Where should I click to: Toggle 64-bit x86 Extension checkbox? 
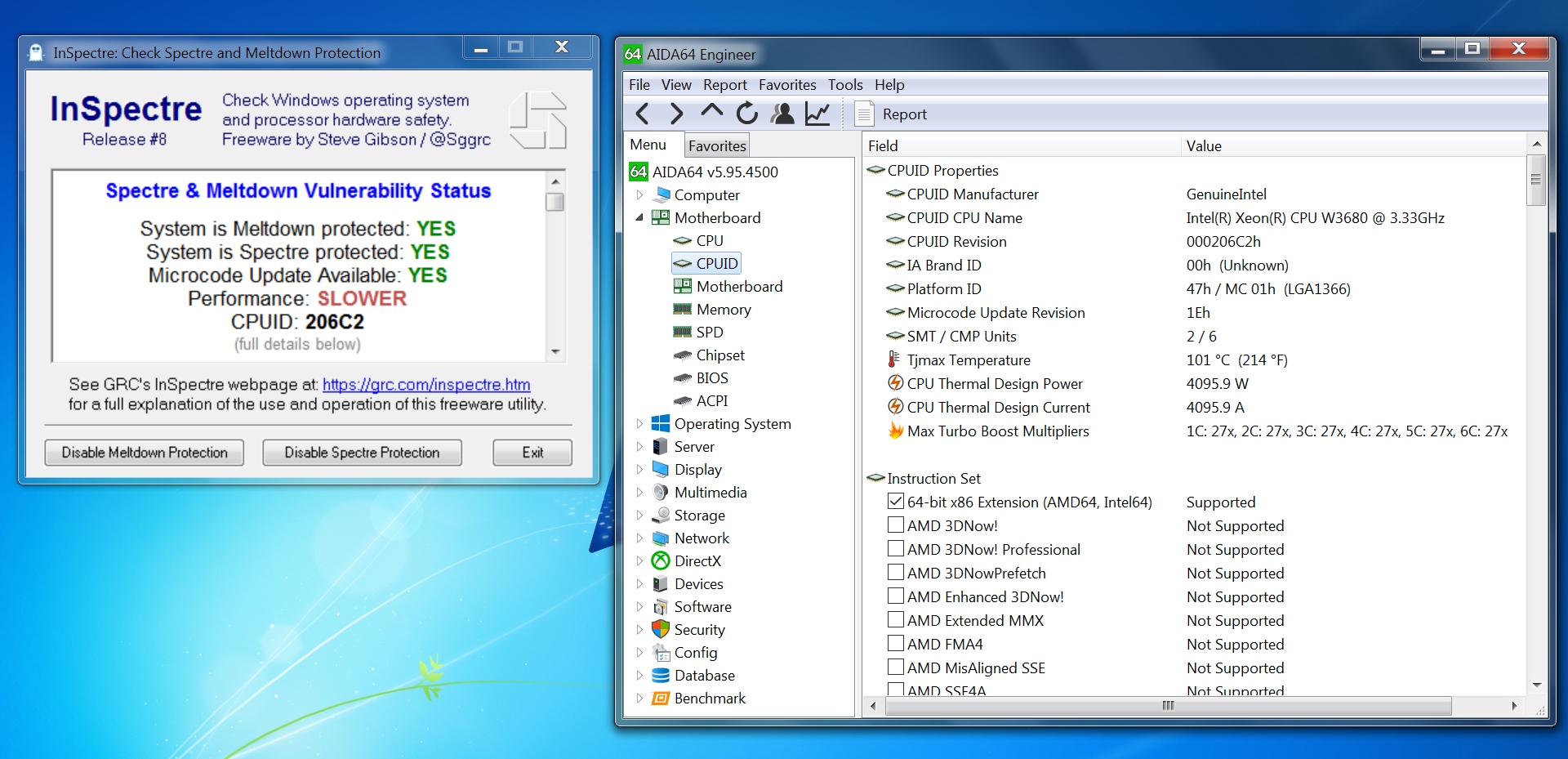tap(896, 501)
